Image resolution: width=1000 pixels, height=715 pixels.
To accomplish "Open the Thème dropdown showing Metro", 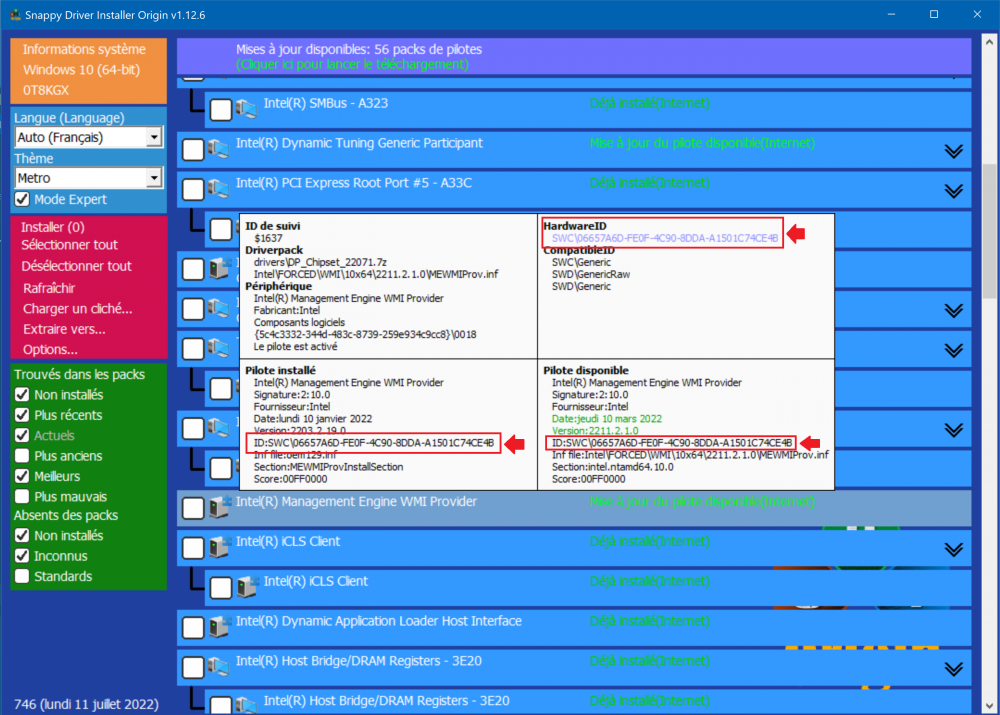I will pyautogui.click(x=89, y=178).
